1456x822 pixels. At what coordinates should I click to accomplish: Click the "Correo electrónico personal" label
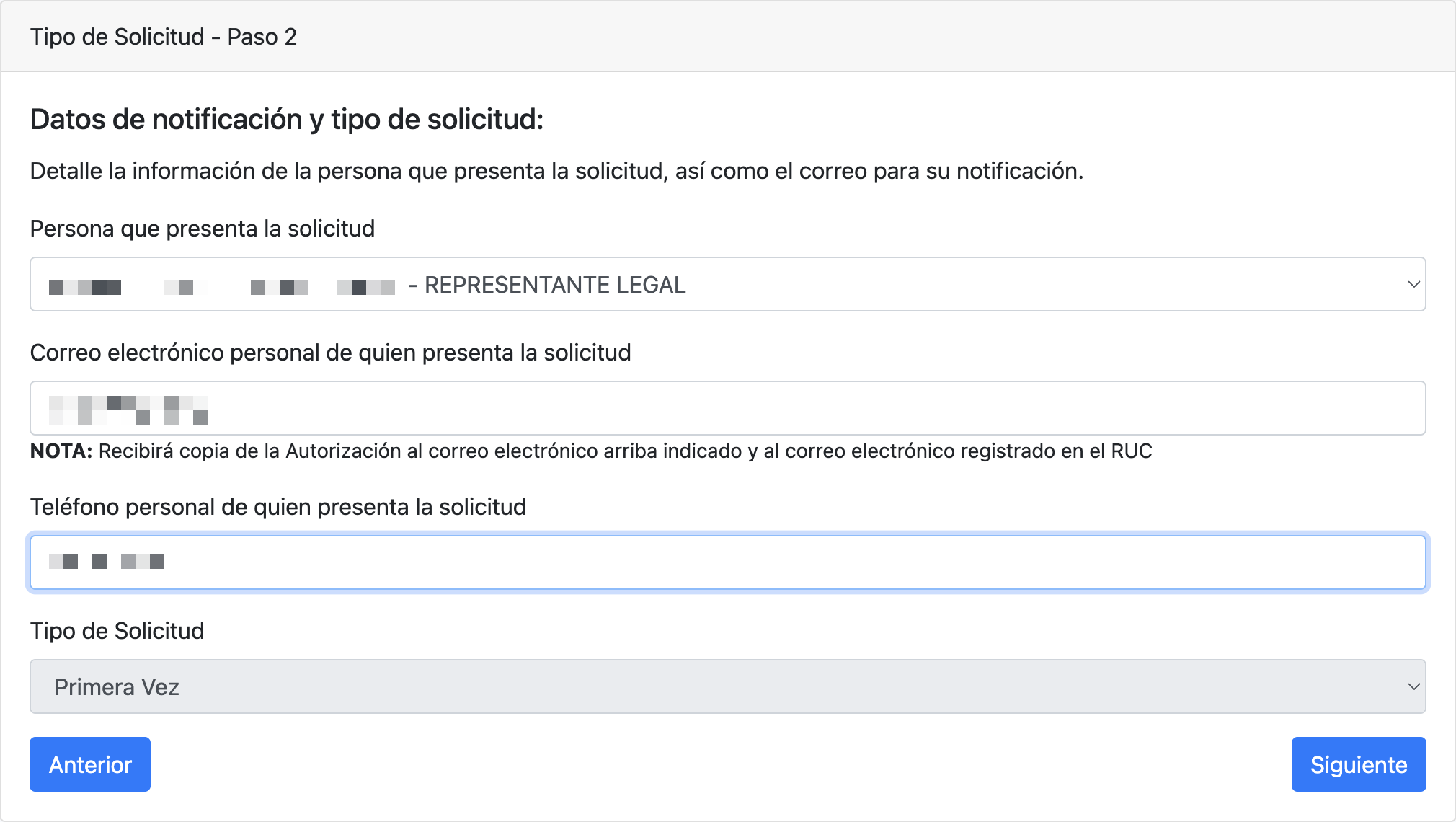(x=330, y=353)
